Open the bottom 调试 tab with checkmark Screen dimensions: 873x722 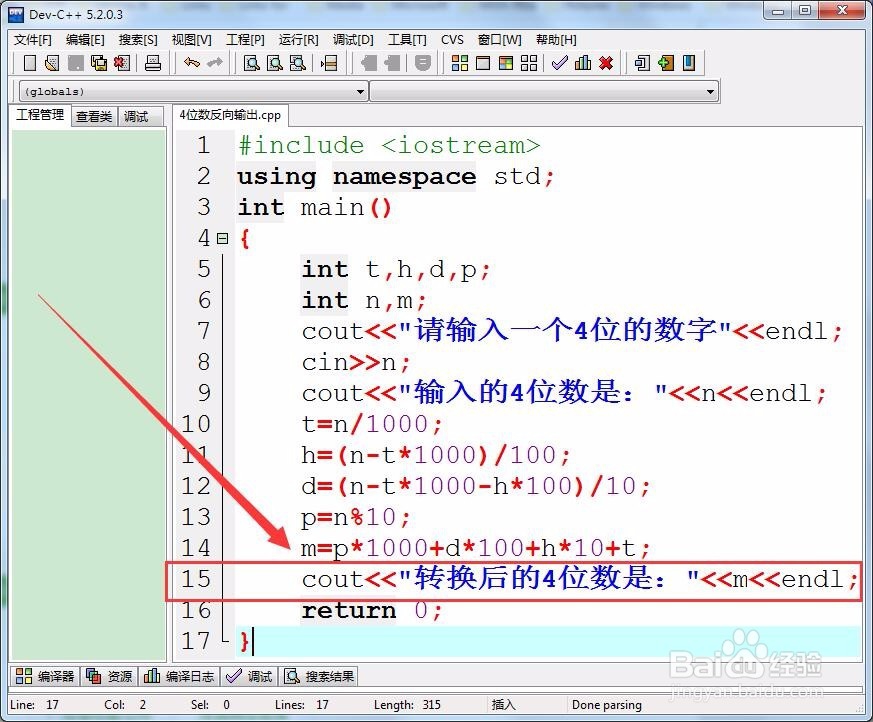click(x=249, y=676)
